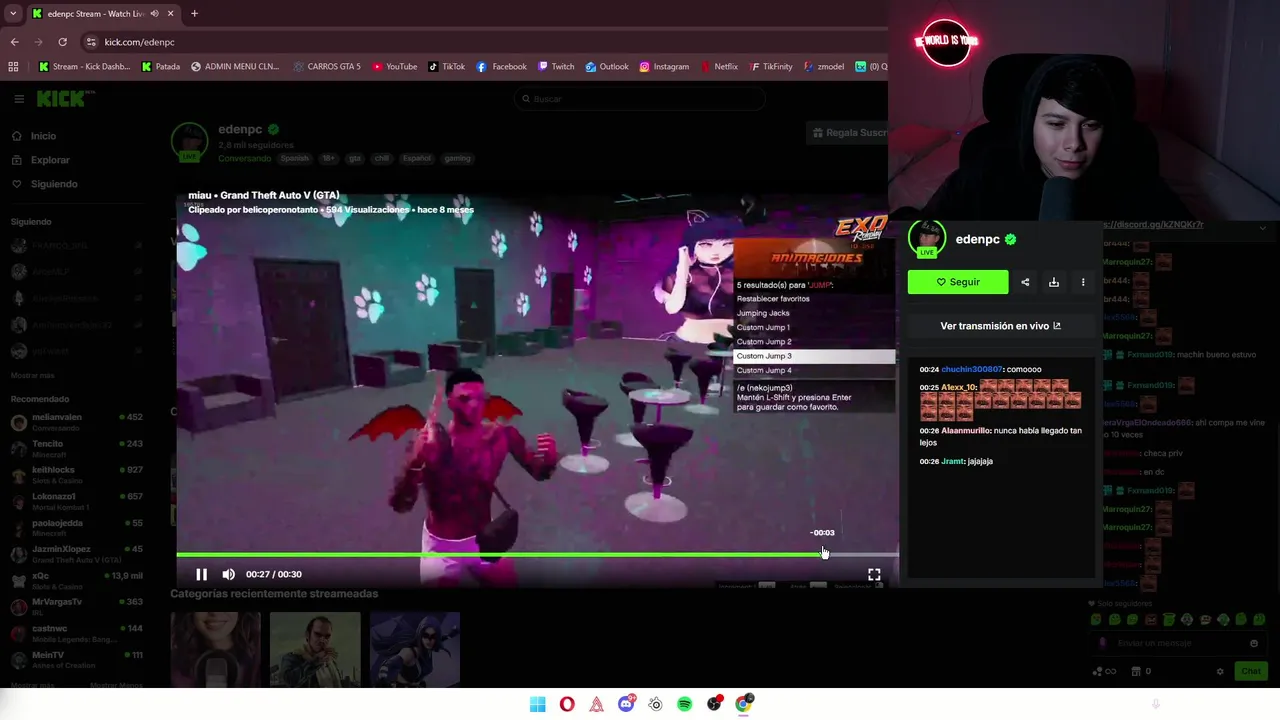Click the Kick logo in the header
This screenshot has height=720, width=1280.
coord(65,98)
